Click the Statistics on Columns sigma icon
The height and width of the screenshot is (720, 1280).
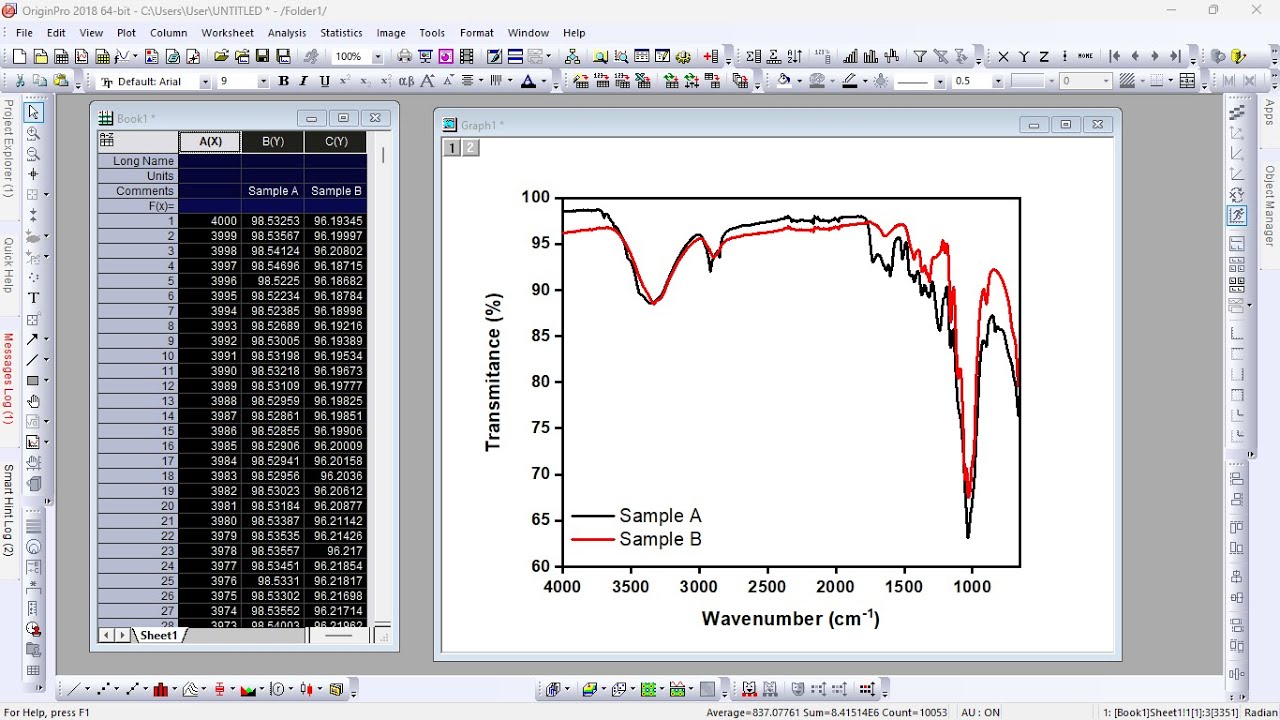[754, 57]
